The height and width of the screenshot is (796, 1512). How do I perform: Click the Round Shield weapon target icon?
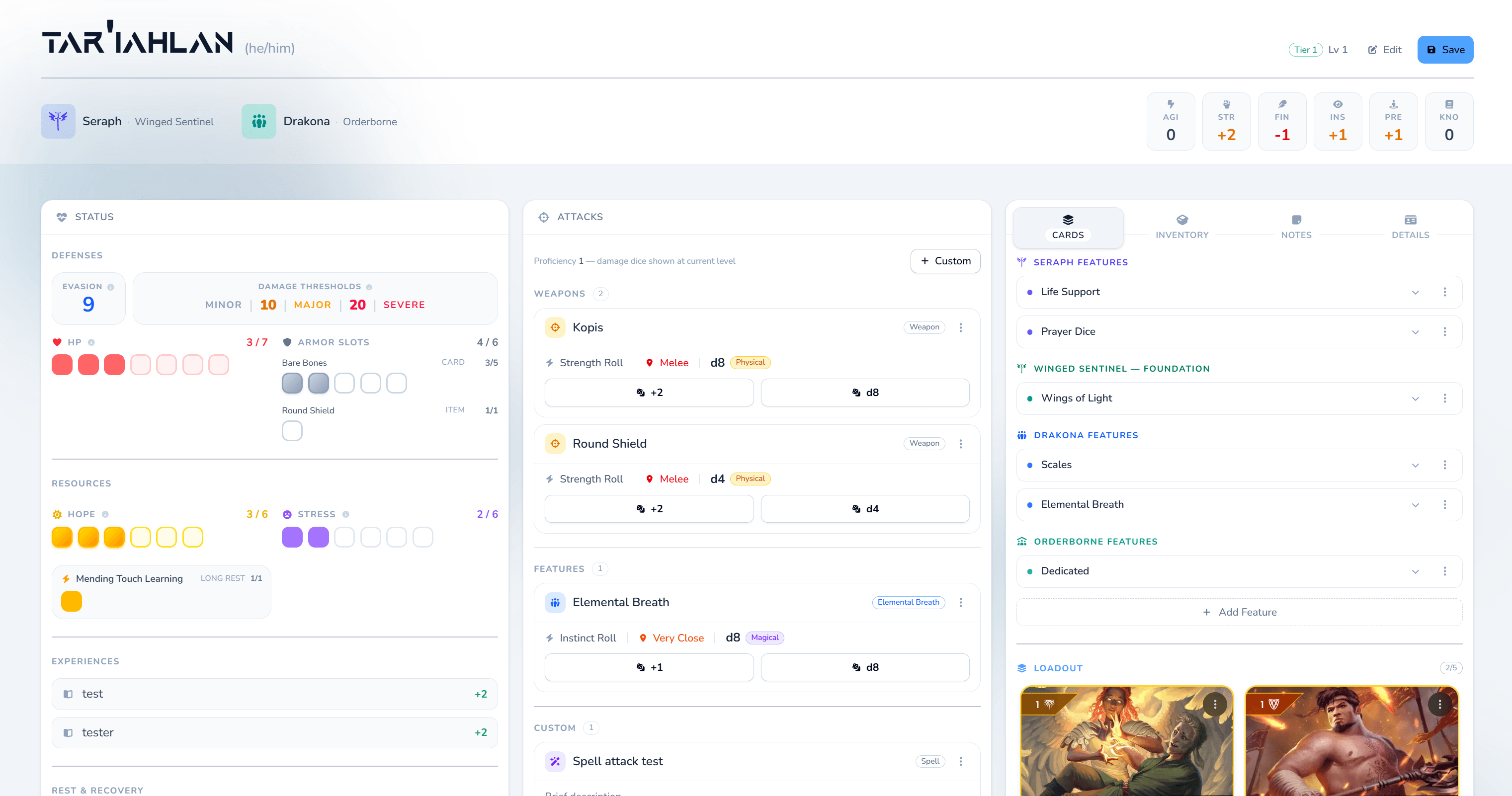pyautogui.click(x=555, y=443)
